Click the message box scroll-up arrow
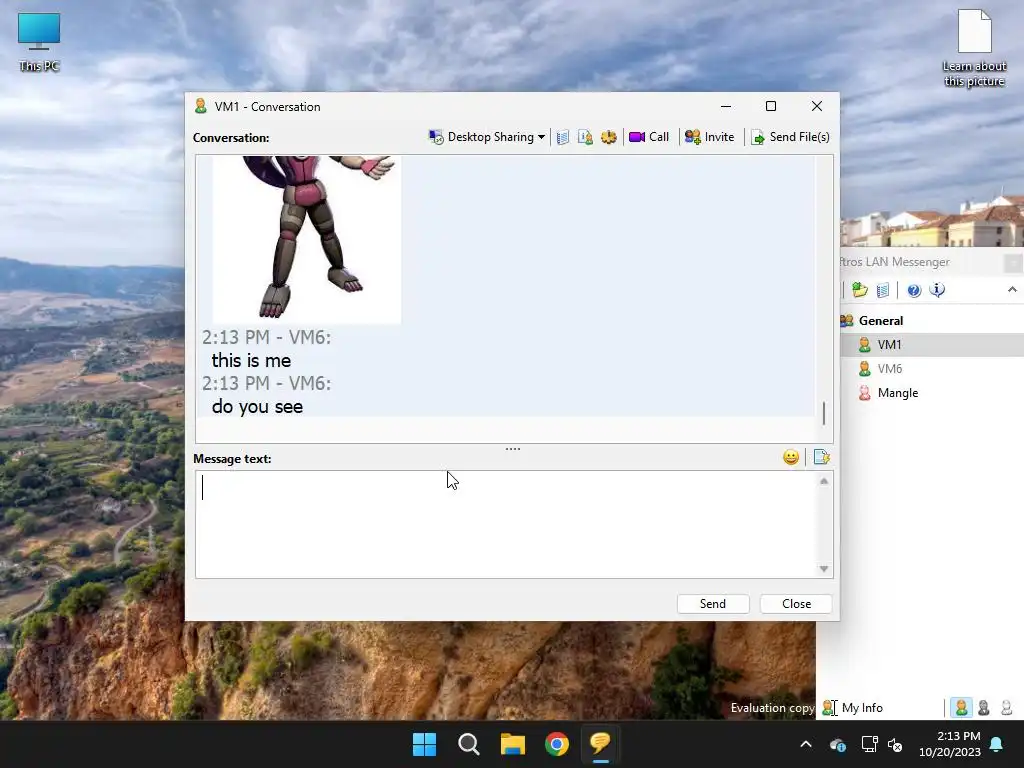Image resolution: width=1024 pixels, height=768 pixels. pyautogui.click(x=824, y=481)
